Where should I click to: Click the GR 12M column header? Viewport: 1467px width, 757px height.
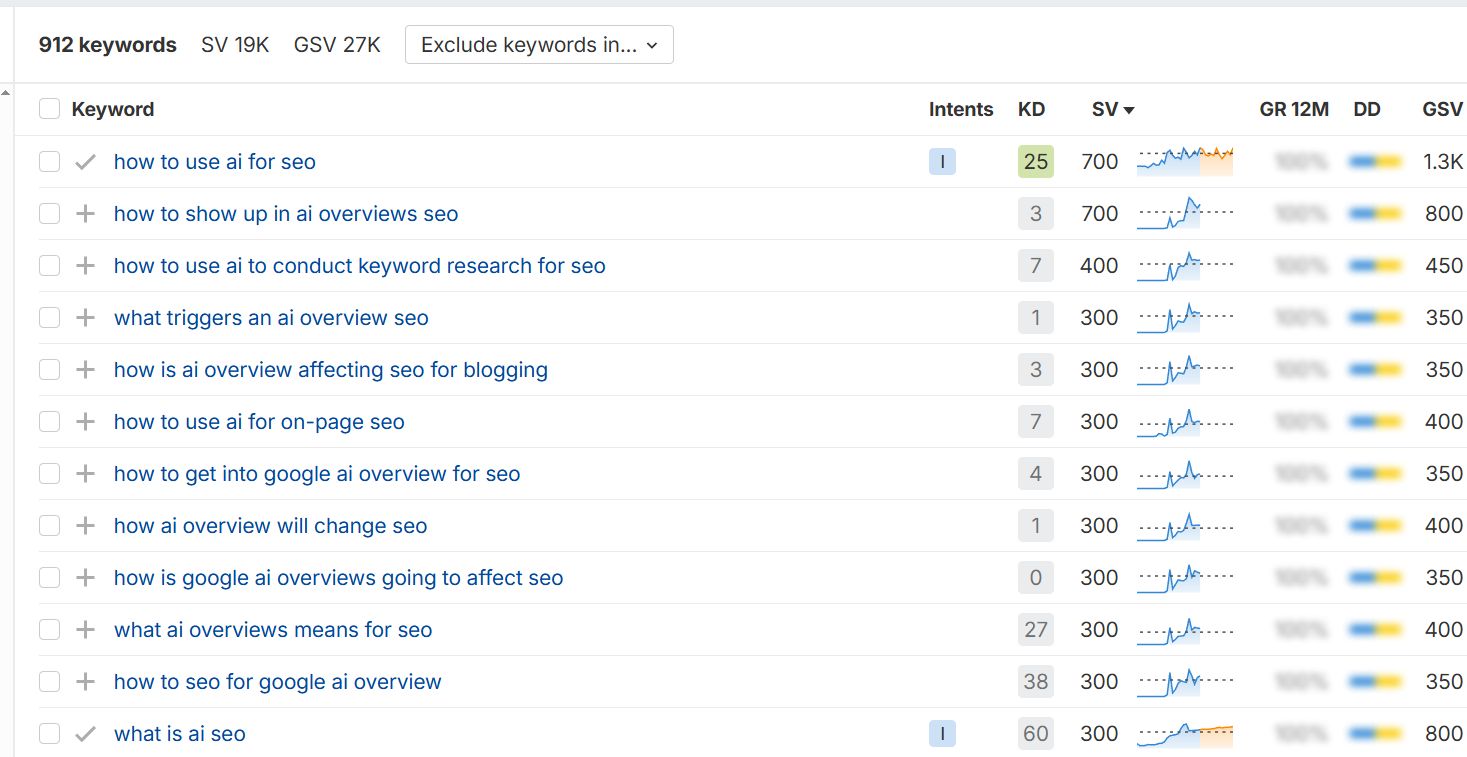(1293, 110)
